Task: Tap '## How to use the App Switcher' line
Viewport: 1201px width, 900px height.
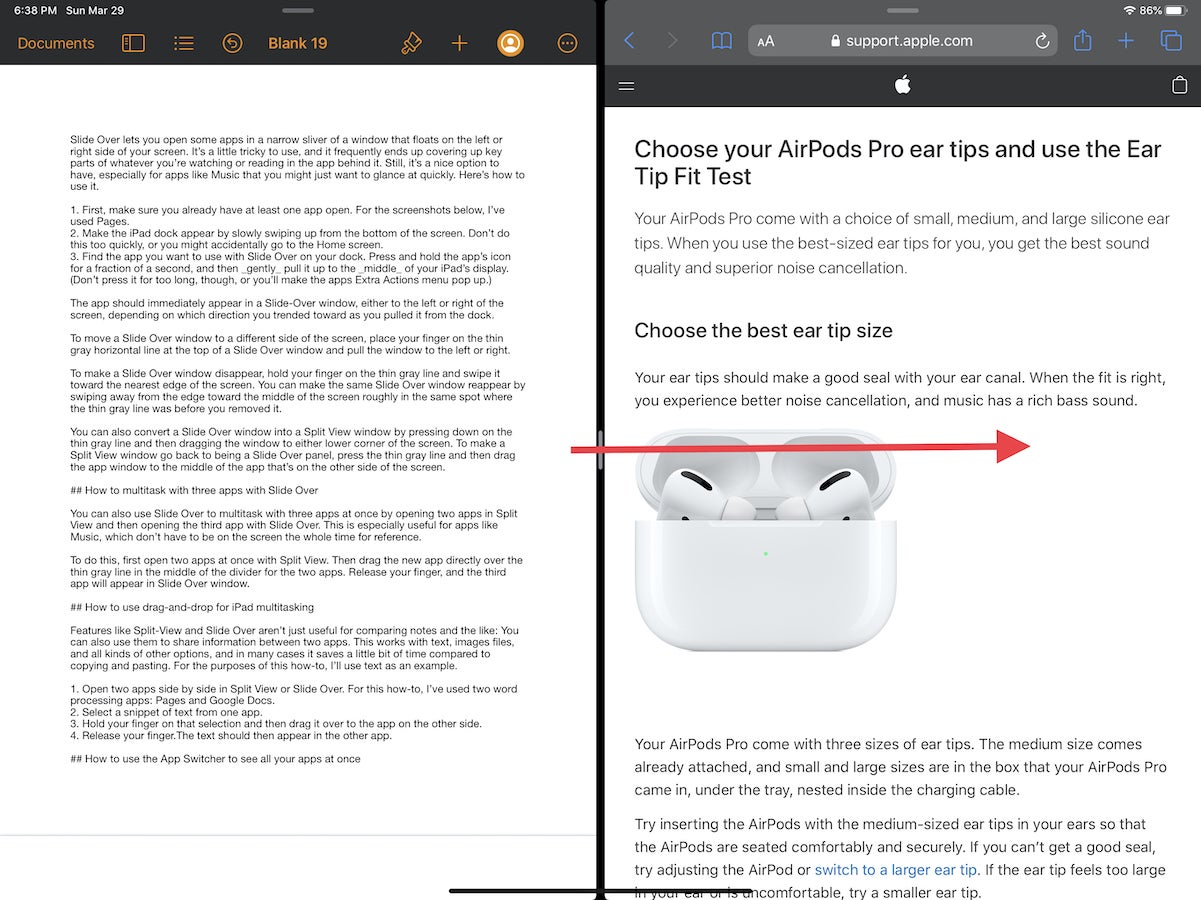Action: [x=215, y=759]
